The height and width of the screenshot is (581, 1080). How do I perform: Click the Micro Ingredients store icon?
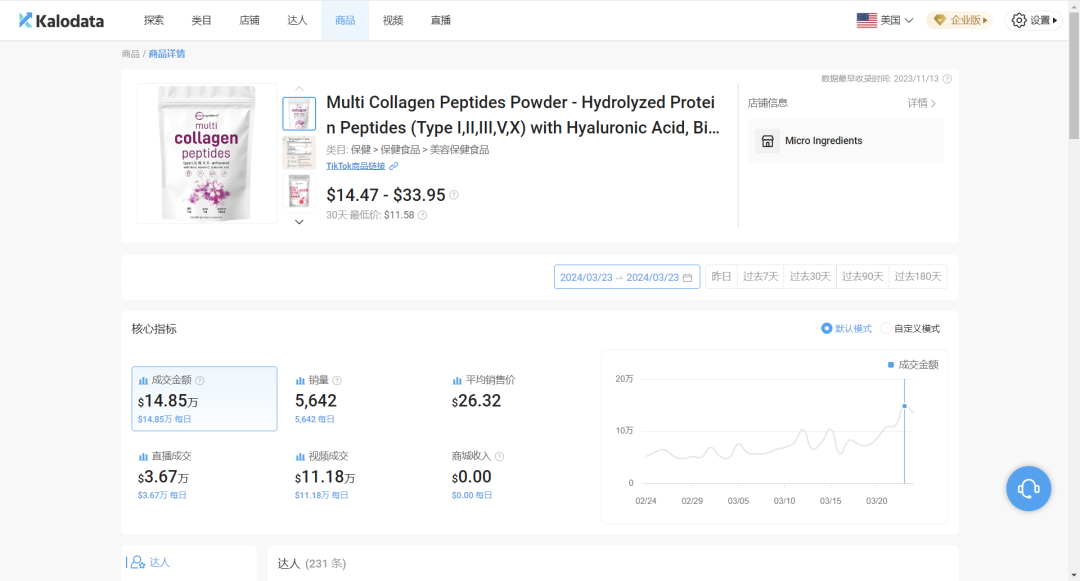click(767, 141)
